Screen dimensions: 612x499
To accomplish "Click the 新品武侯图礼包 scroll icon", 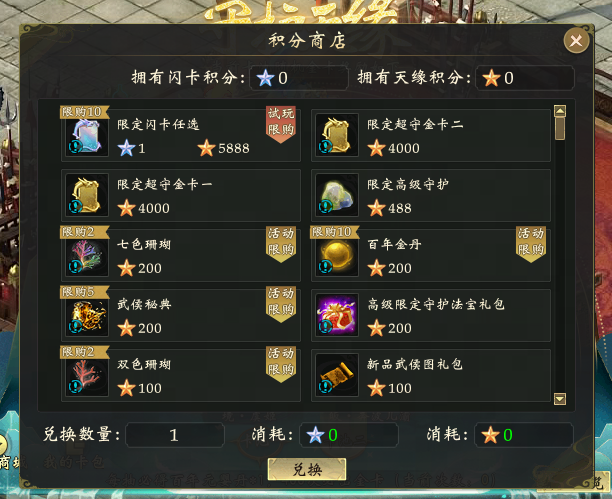I will coord(336,375).
